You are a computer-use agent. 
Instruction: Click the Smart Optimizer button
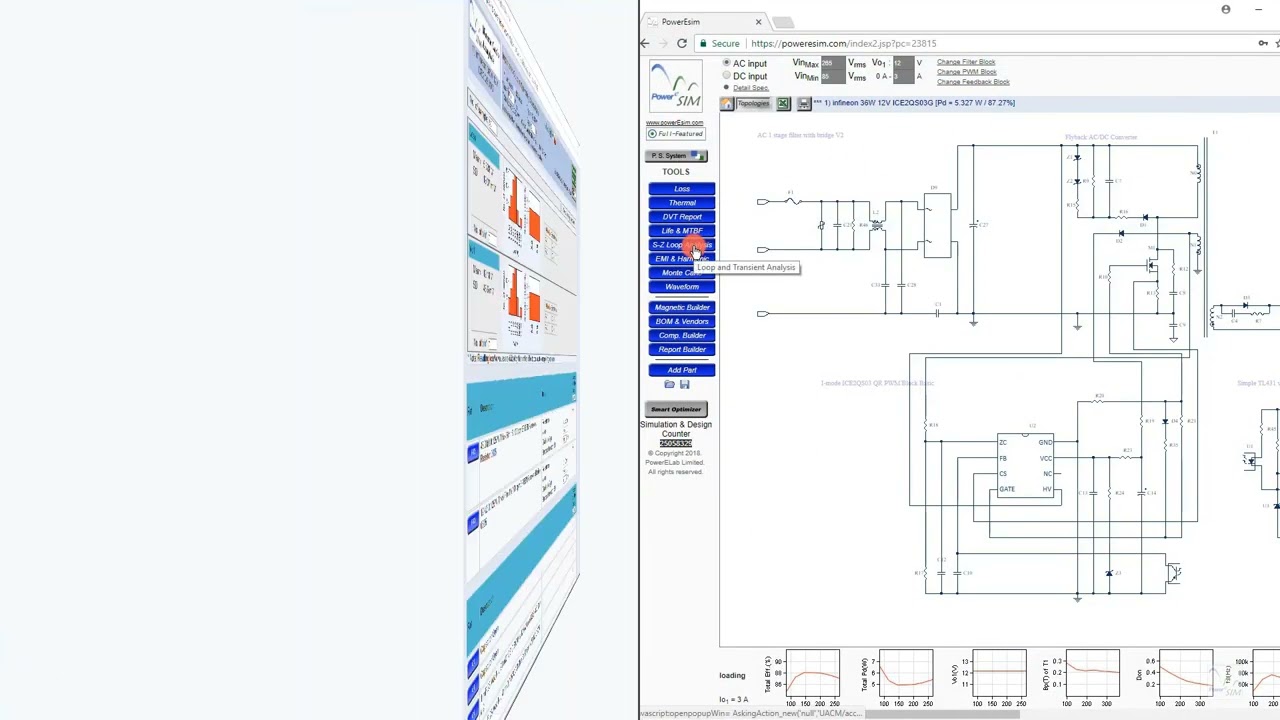(676, 409)
